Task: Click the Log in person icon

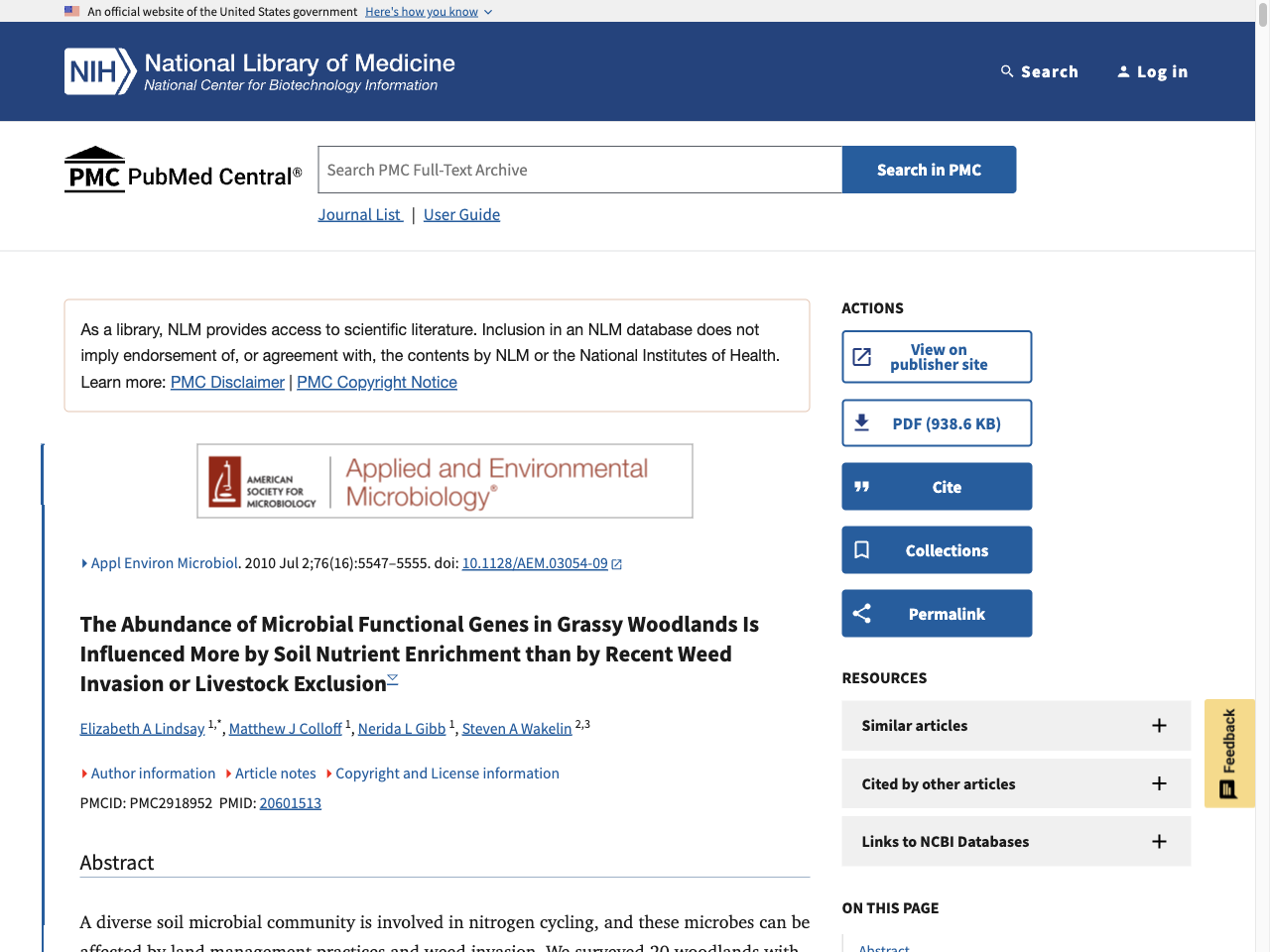Action: pos(1123,70)
